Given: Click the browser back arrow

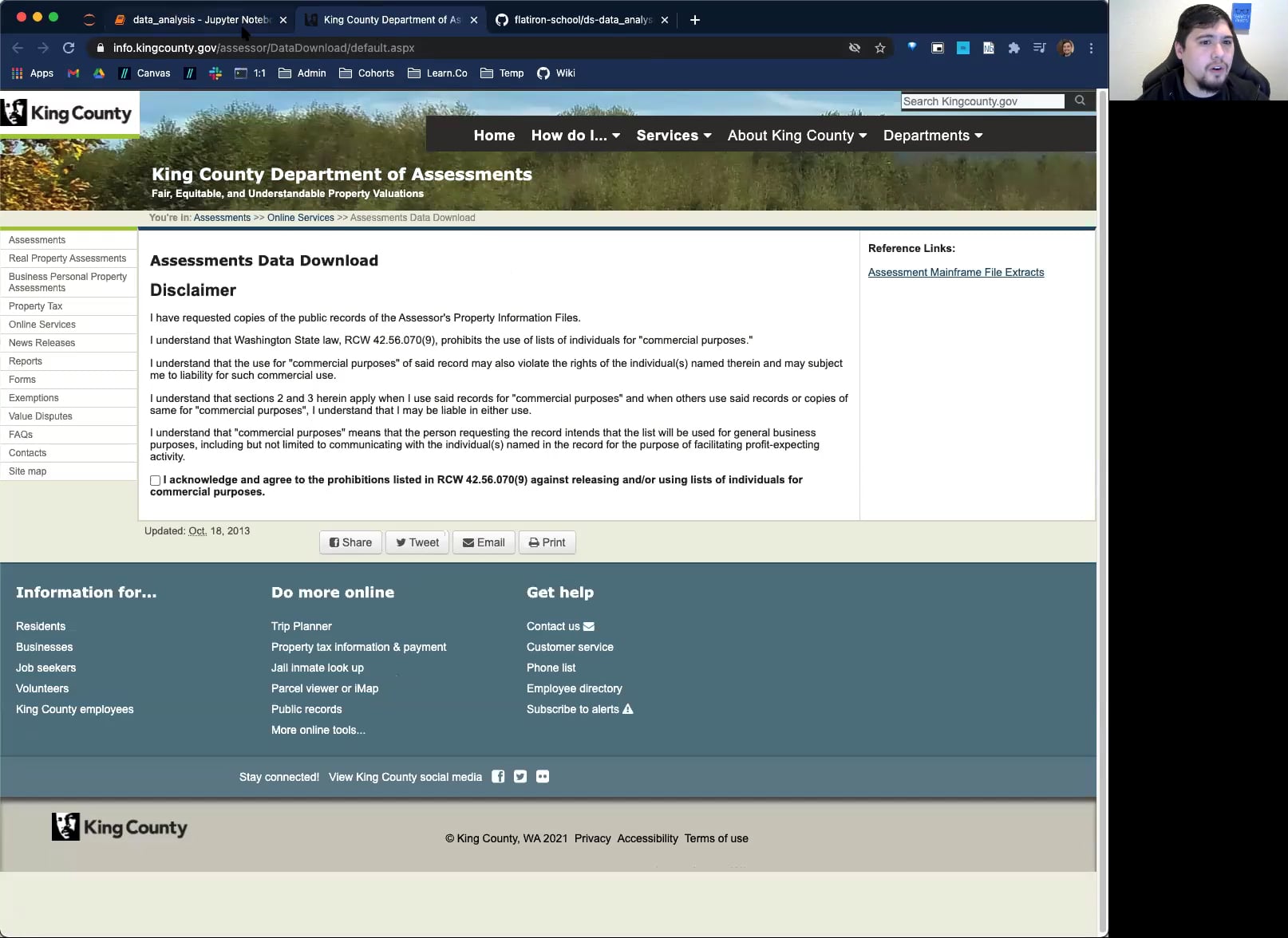Looking at the screenshot, I should (x=18, y=48).
